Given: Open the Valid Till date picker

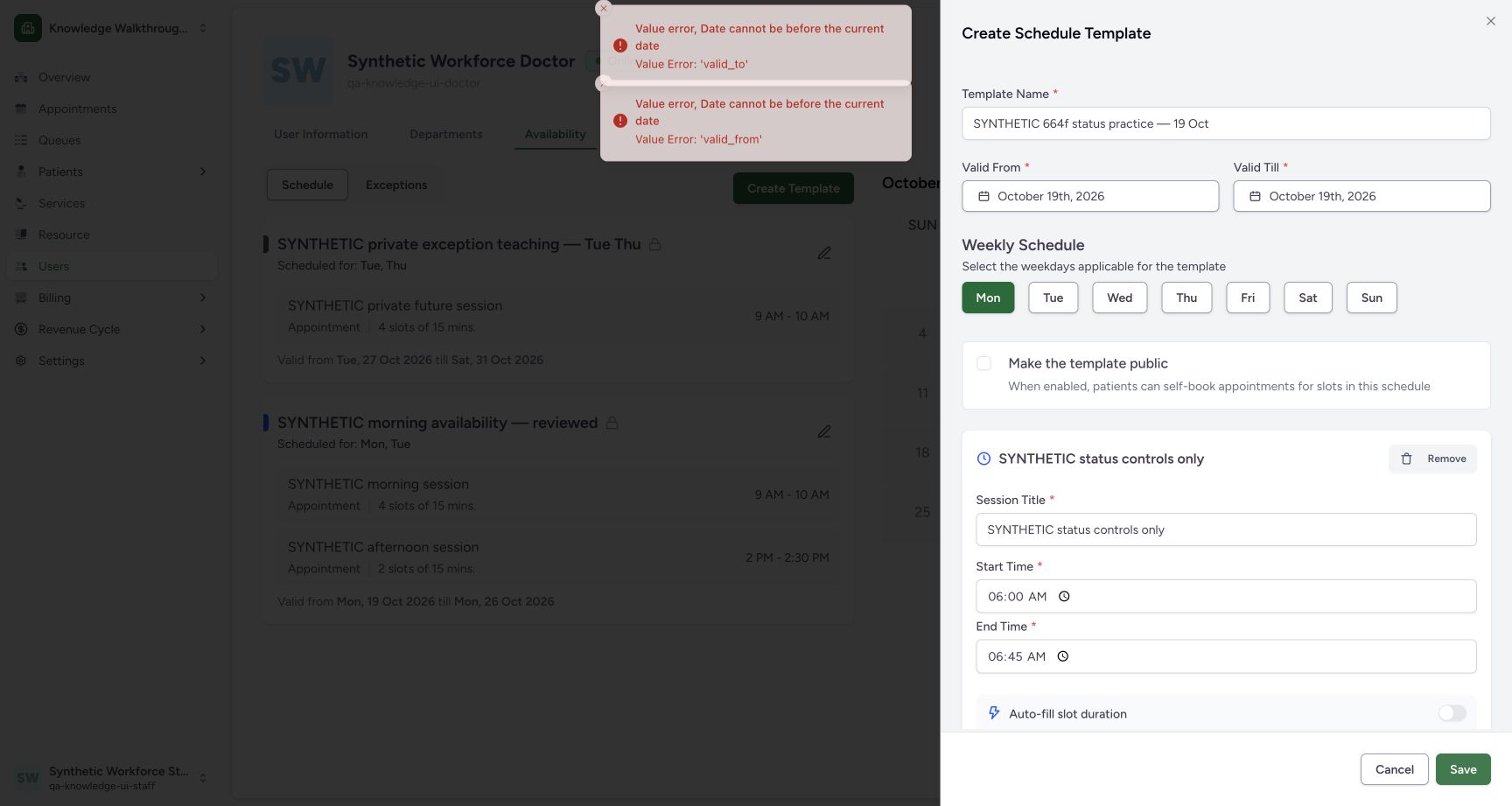Looking at the screenshot, I should click(1361, 196).
